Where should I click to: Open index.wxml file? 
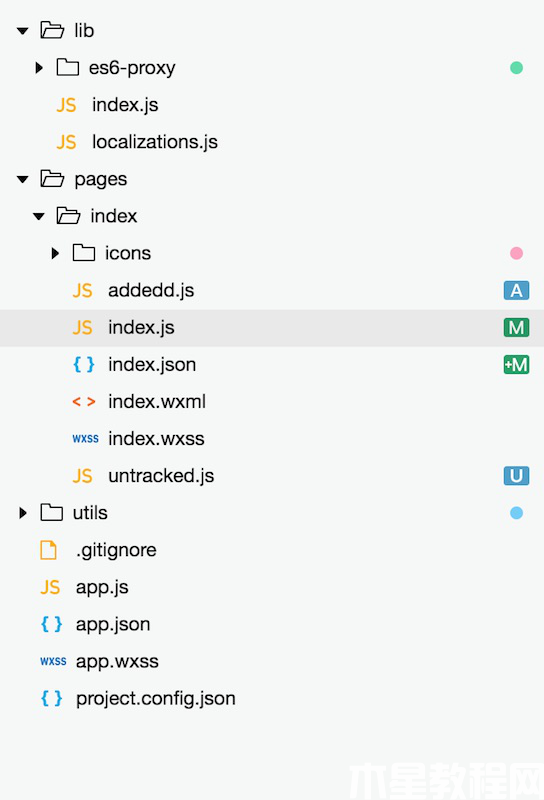click(157, 402)
